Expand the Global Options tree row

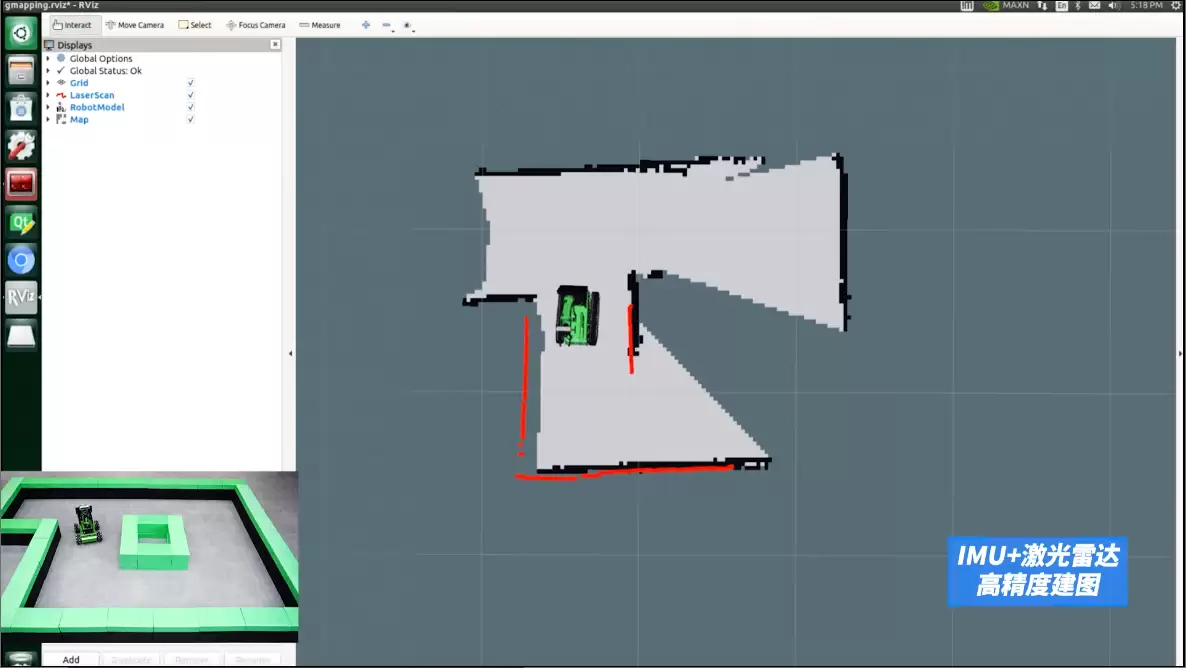tap(48, 58)
